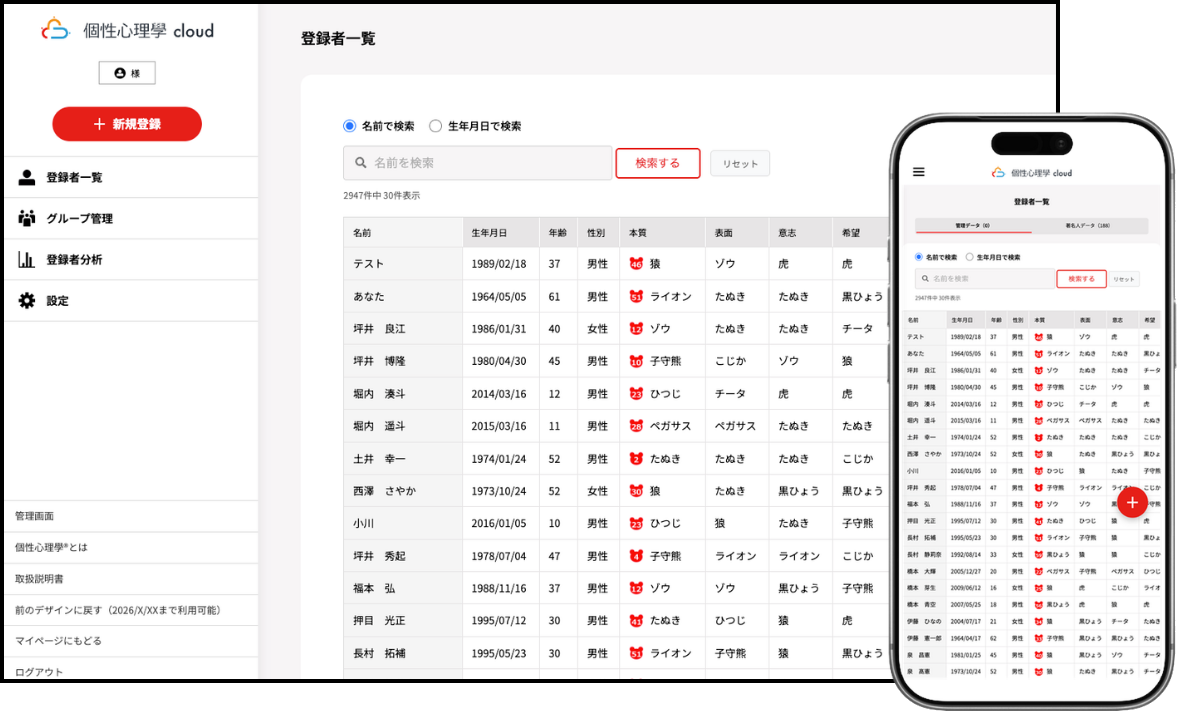Open the 取扱説明書 link
The height and width of the screenshot is (711, 1178).
[39, 579]
